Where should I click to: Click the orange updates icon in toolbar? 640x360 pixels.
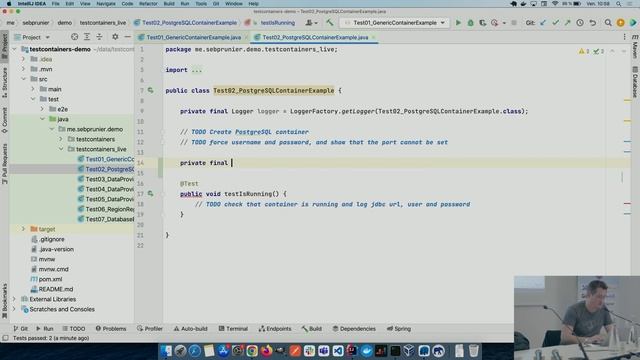pos(620,23)
